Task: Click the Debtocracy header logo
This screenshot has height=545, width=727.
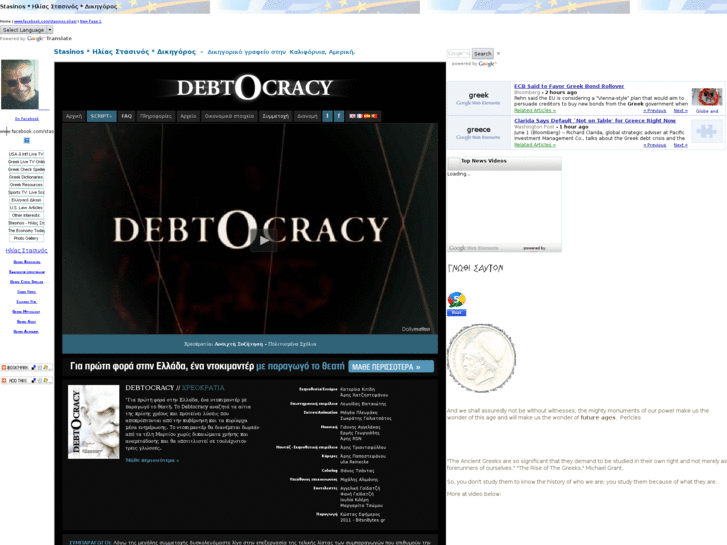Action: 255,88
